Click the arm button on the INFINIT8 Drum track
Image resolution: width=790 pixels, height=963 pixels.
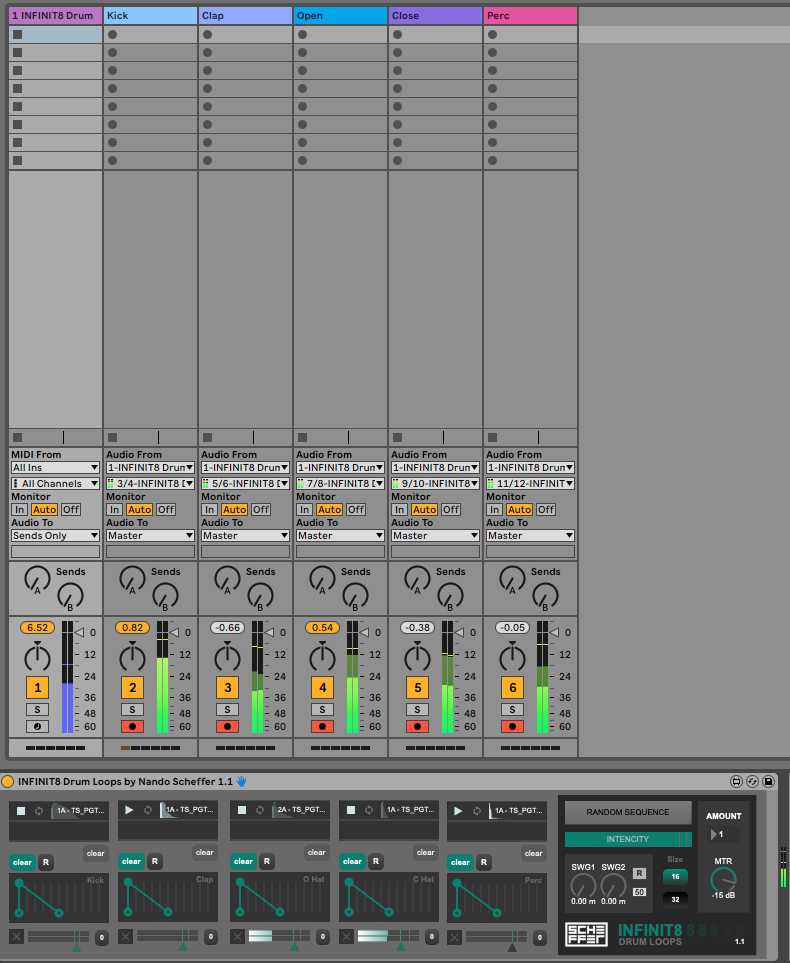point(37,727)
